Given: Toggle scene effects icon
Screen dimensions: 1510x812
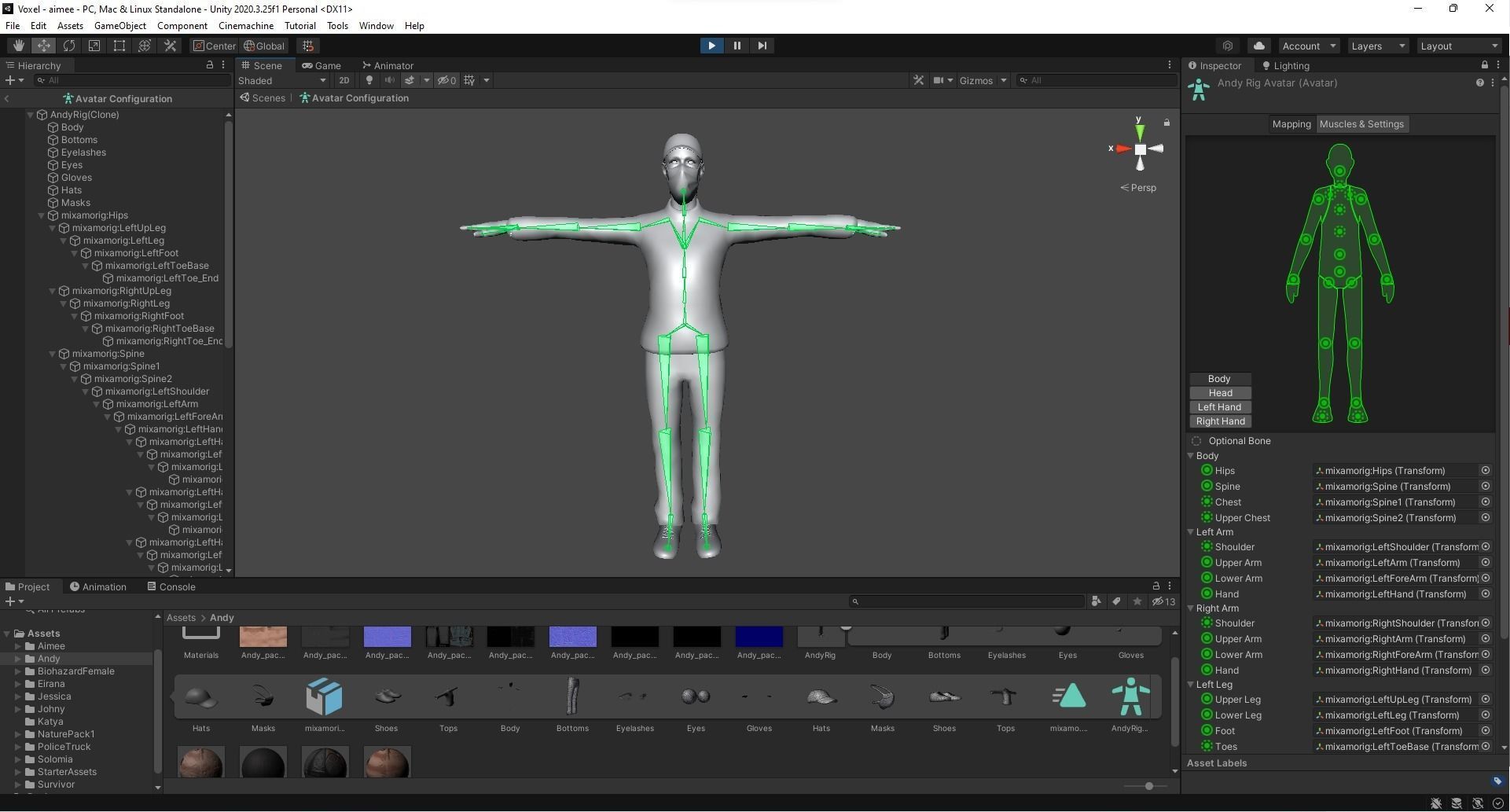Looking at the screenshot, I should 410,80.
